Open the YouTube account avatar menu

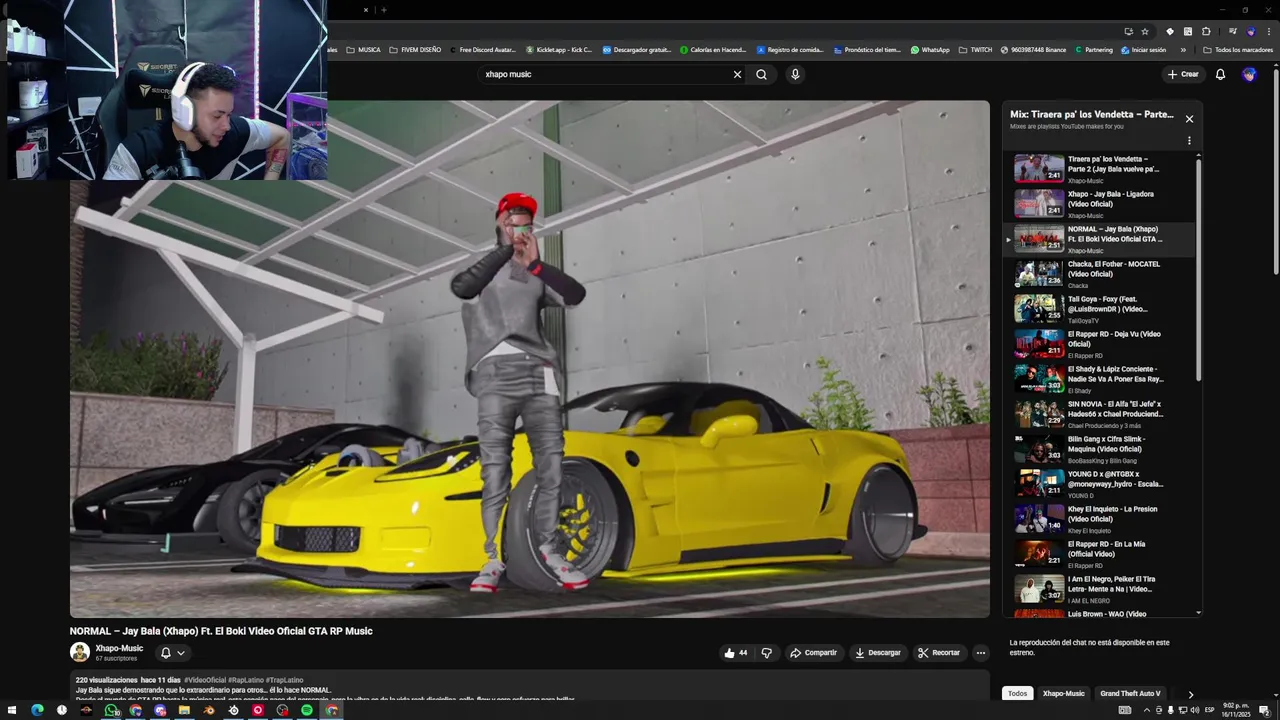coord(1249,74)
